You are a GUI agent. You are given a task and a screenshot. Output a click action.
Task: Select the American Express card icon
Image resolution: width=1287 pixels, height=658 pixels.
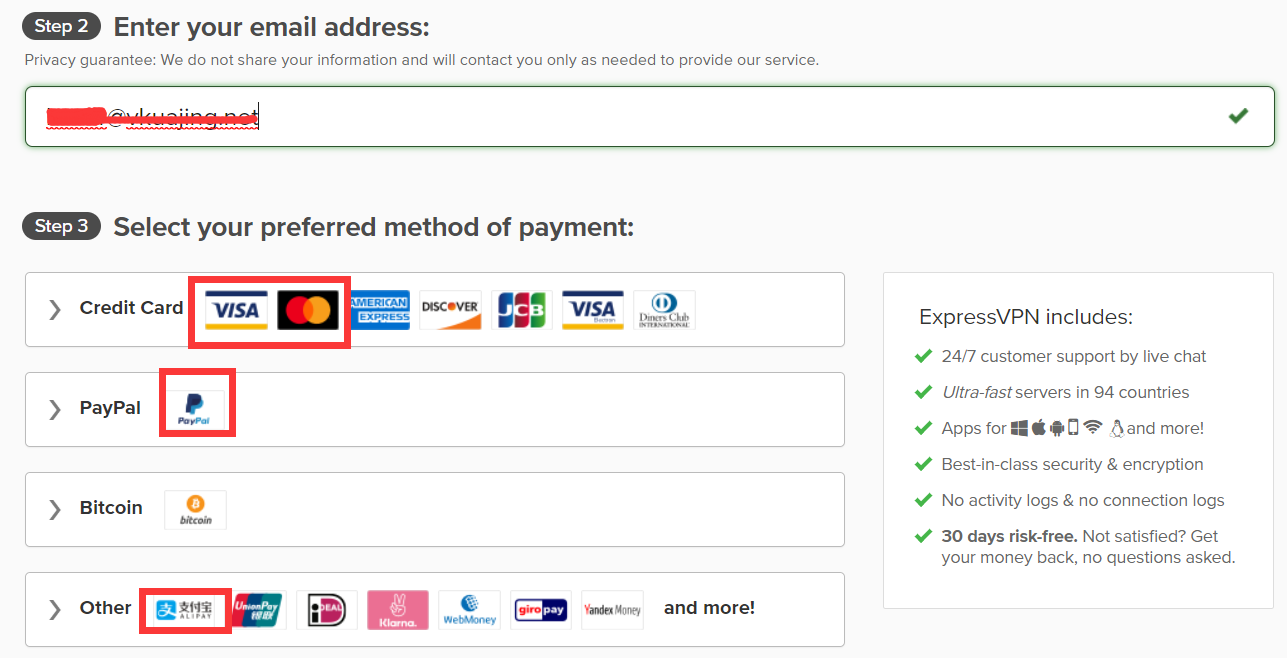(x=380, y=310)
